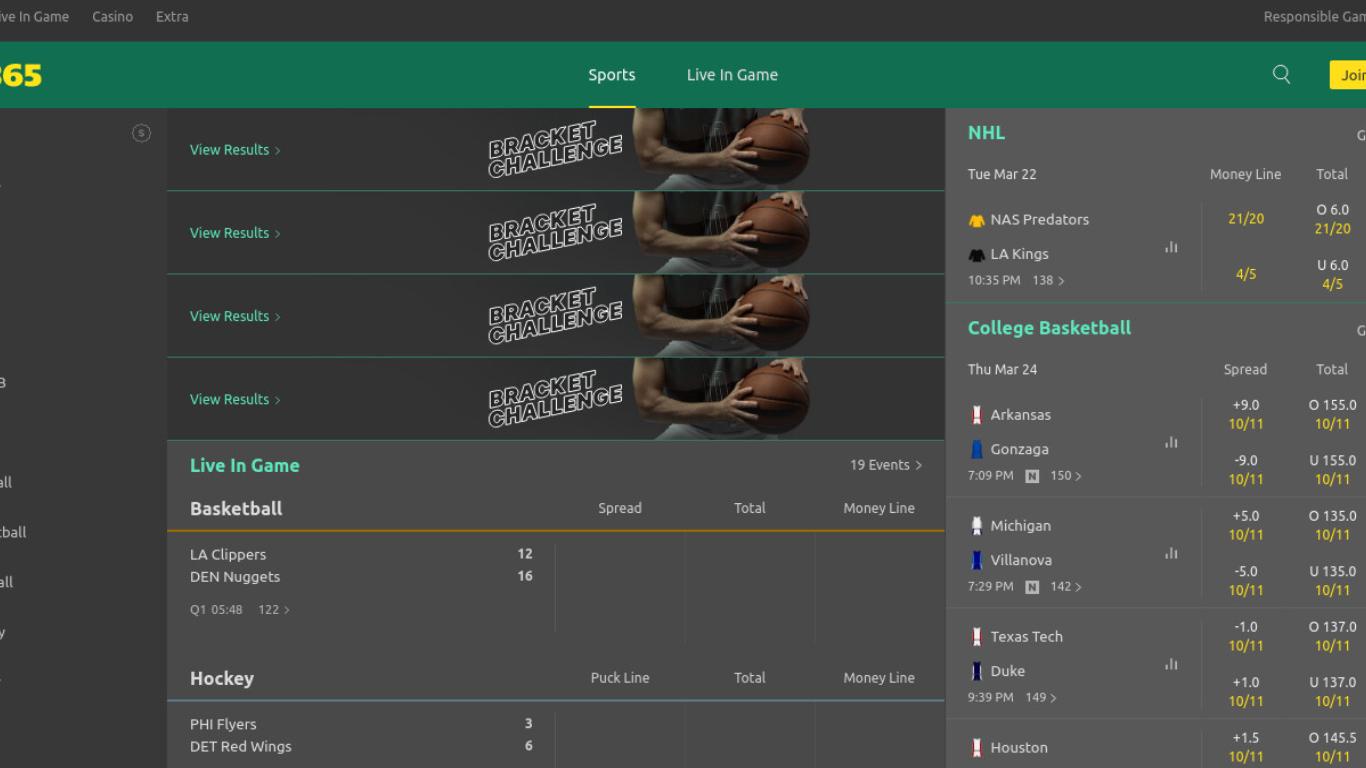Bet LA Kings money line 4/5
Viewport: 1366px width, 768px height.
pyautogui.click(x=1246, y=274)
